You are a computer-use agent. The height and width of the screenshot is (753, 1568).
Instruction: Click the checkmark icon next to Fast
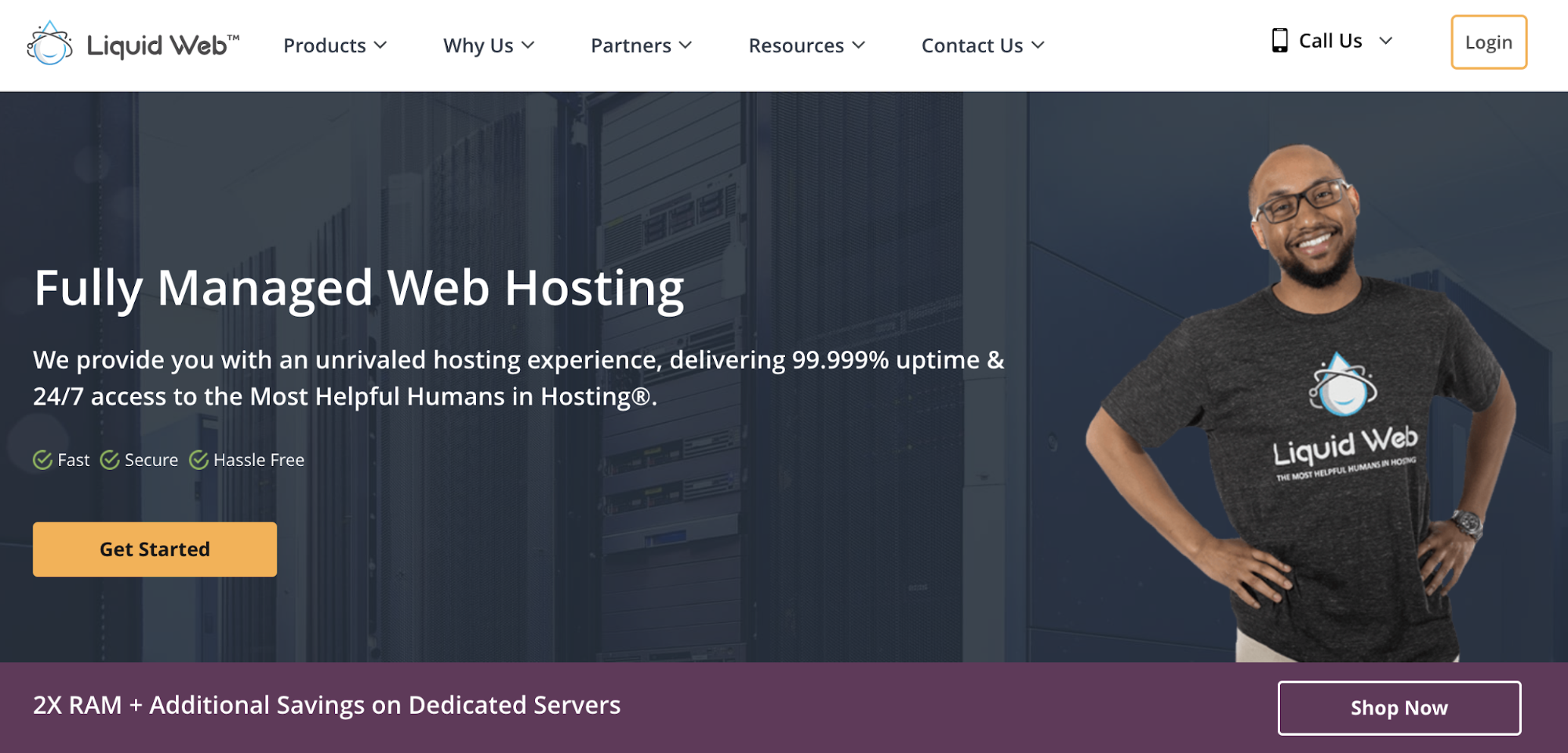[42, 460]
